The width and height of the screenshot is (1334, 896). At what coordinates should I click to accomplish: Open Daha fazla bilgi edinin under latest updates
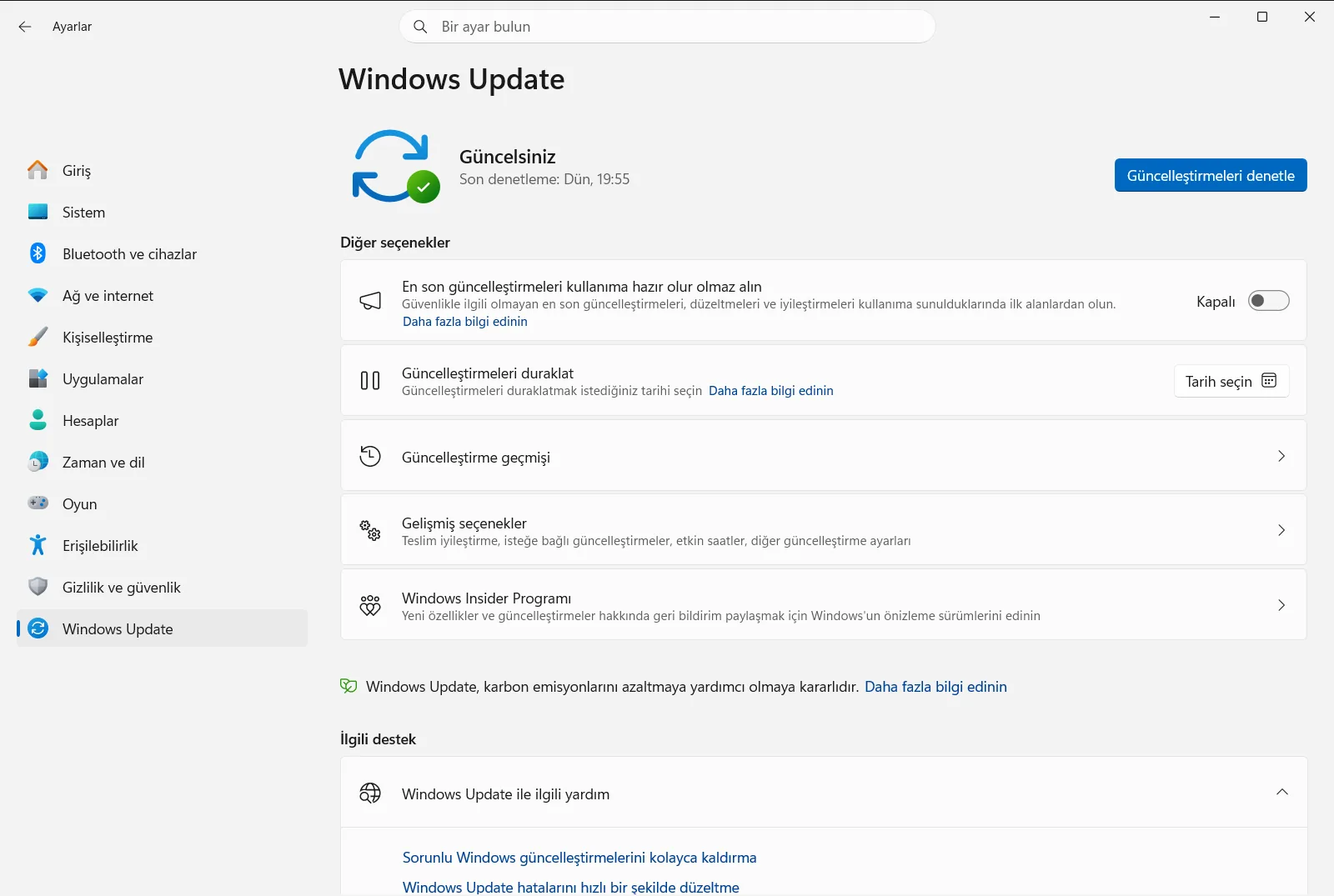click(x=465, y=322)
